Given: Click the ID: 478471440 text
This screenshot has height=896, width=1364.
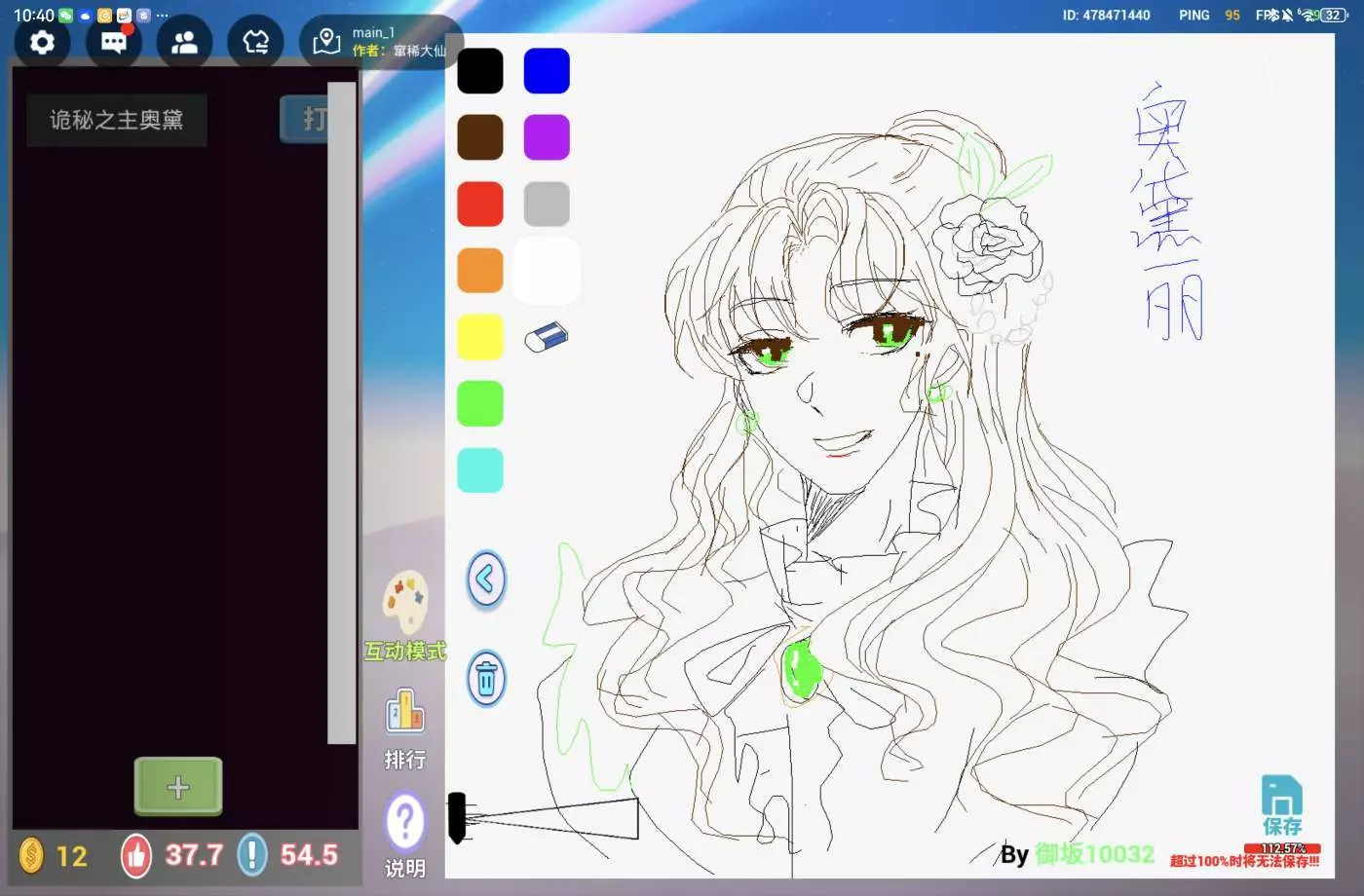Looking at the screenshot, I should (x=1106, y=16).
